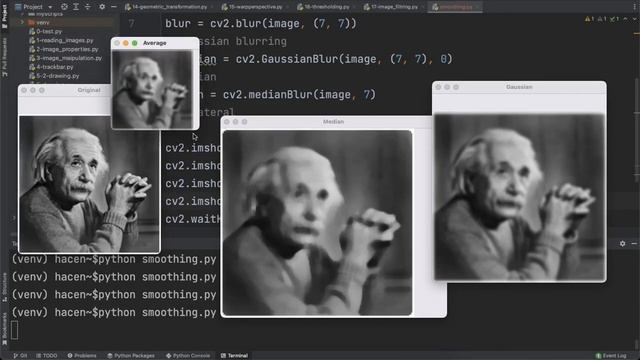Open Pull Requests side tab
640x360 pixels.
point(4,57)
